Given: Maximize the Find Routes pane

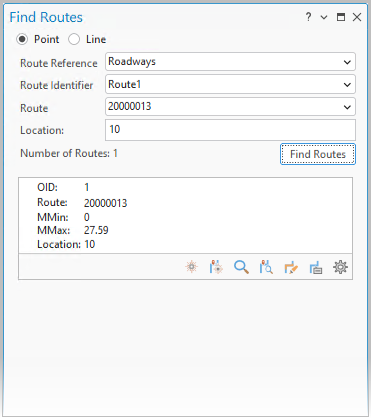Looking at the screenshot, I should pos(341,17).
